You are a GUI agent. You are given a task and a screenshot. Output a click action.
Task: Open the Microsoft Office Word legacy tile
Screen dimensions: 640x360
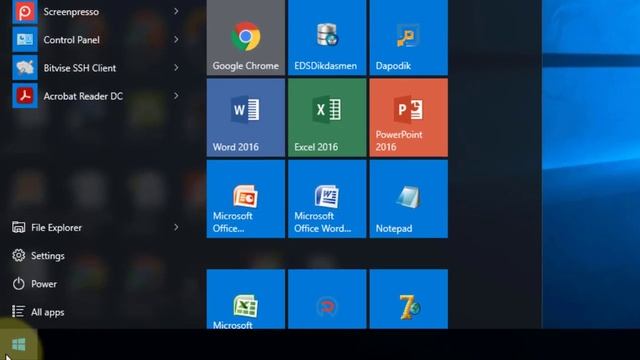pos(327,199)
